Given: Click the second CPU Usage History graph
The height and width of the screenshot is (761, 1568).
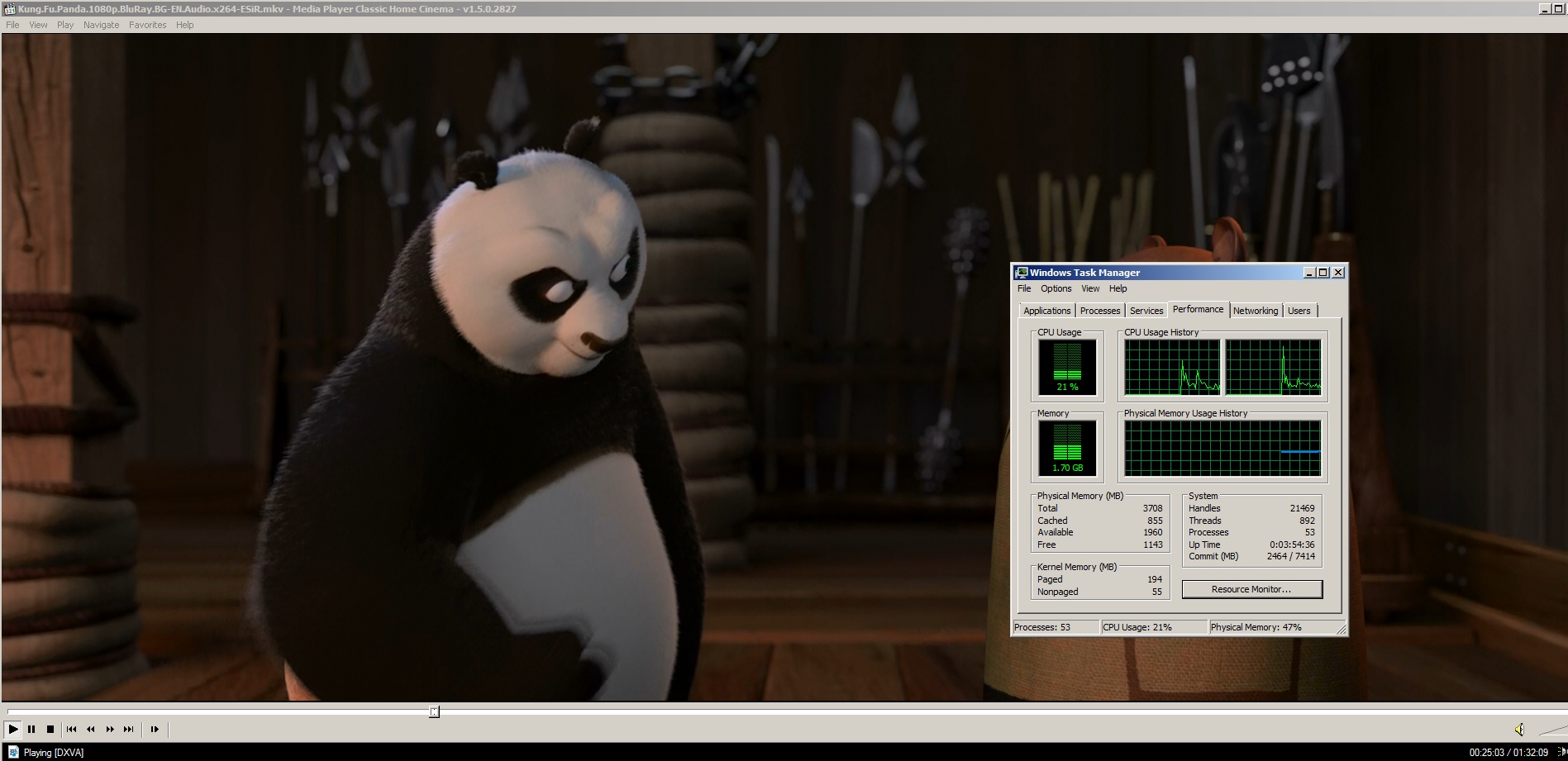Looking at the screenshot, I should point(1273,368).
